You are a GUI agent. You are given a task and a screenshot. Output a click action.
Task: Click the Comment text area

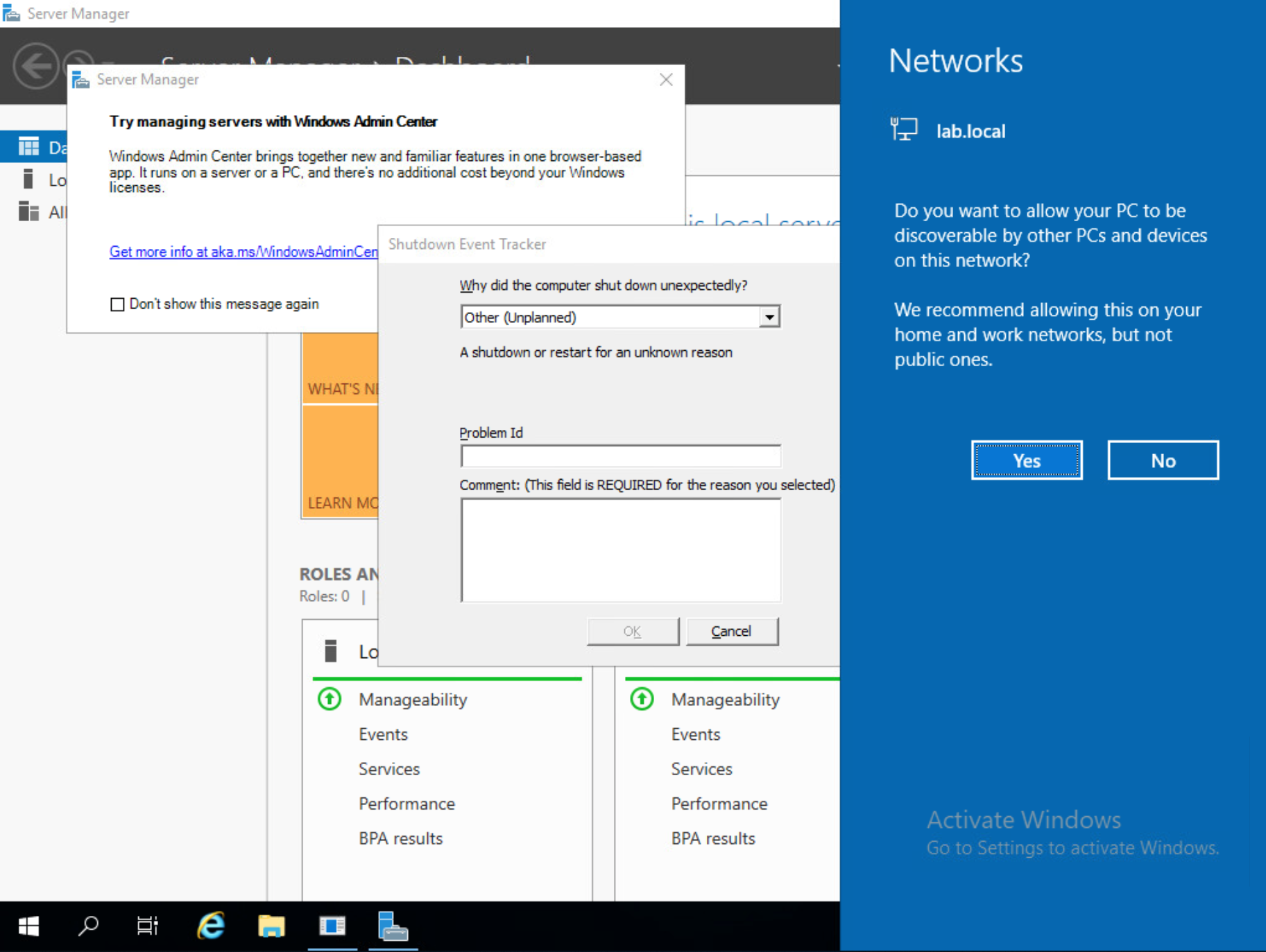tap(620, 550)
